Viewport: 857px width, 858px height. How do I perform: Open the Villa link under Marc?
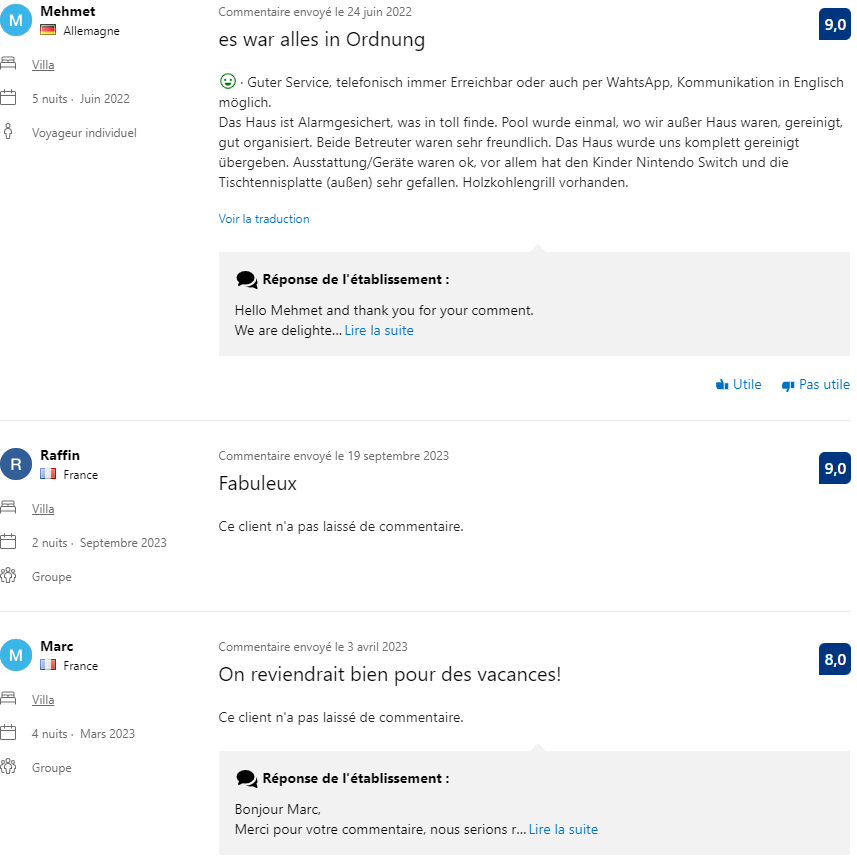43,700
